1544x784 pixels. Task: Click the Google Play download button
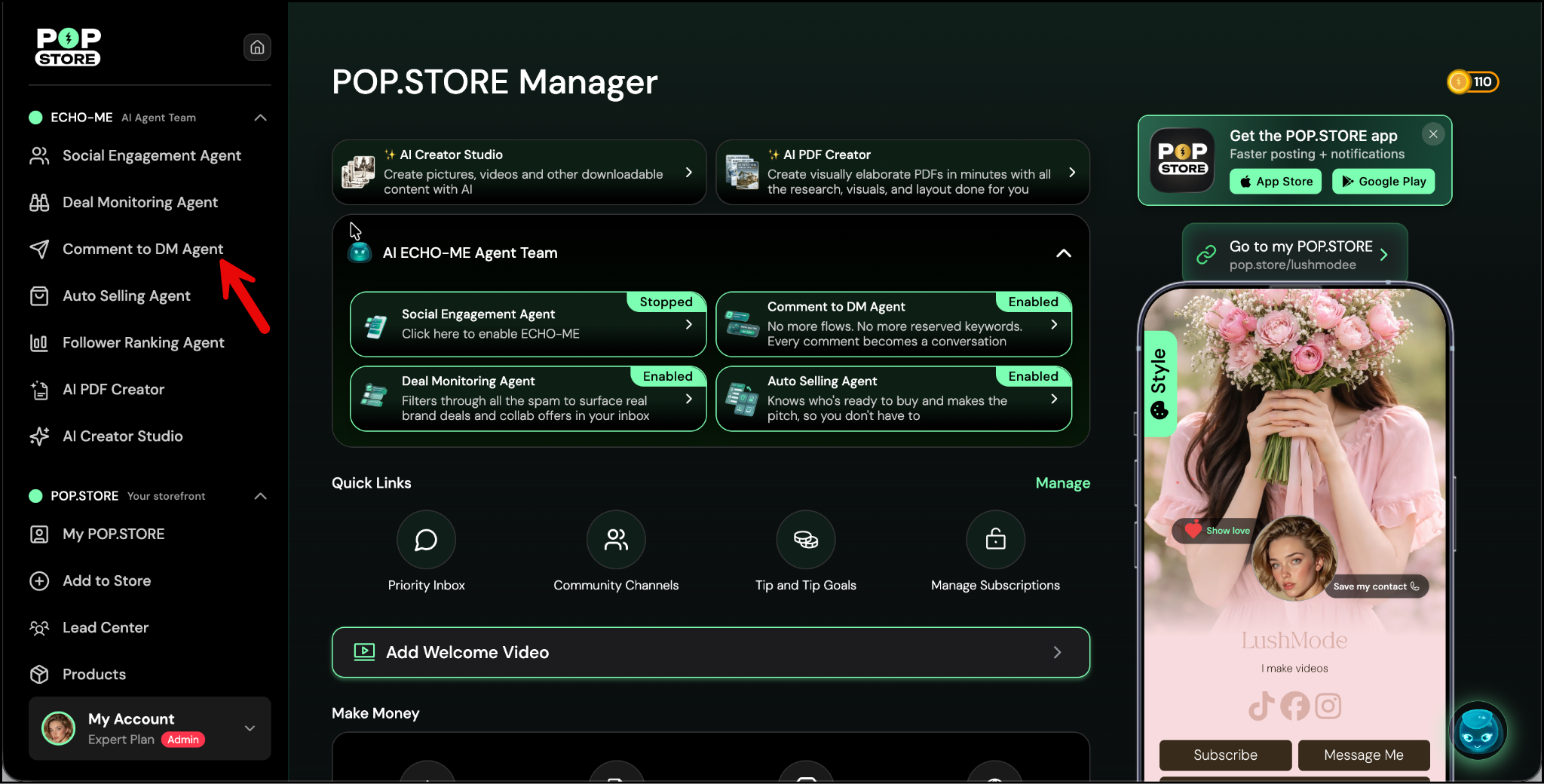(x=1383, y=182)
